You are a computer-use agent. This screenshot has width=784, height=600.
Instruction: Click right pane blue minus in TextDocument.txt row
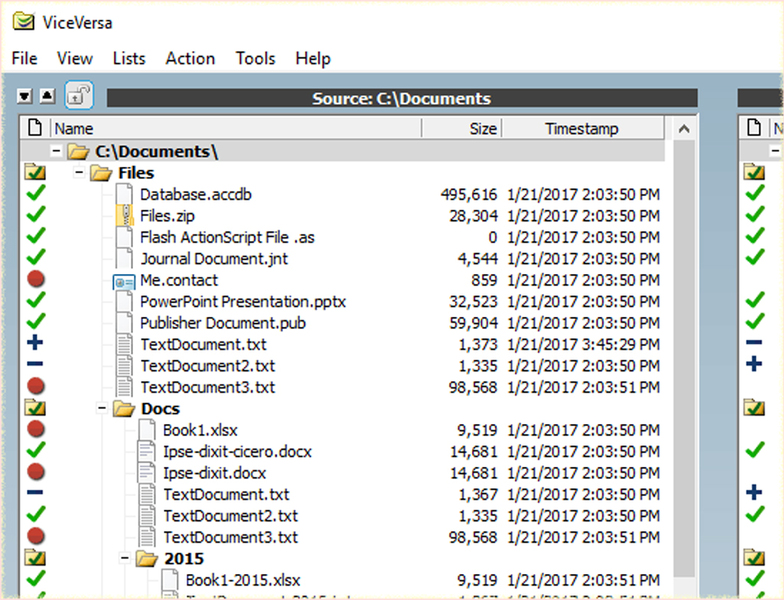tap(754, 342)
